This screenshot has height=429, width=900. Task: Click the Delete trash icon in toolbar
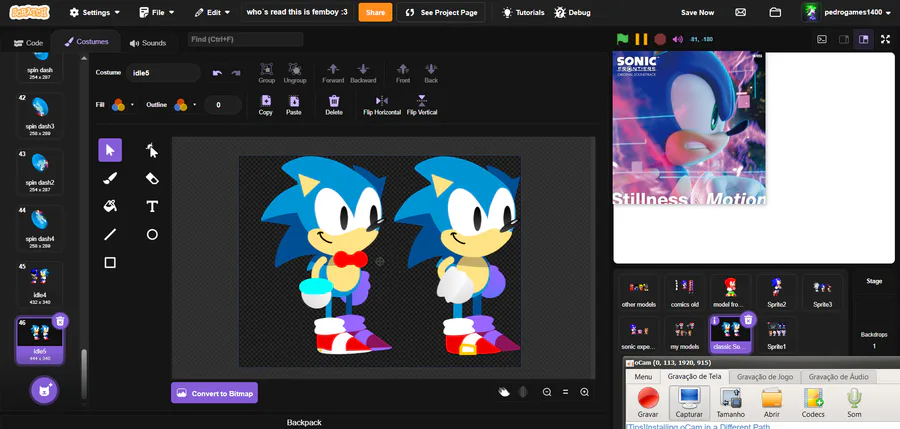point(334,105)
